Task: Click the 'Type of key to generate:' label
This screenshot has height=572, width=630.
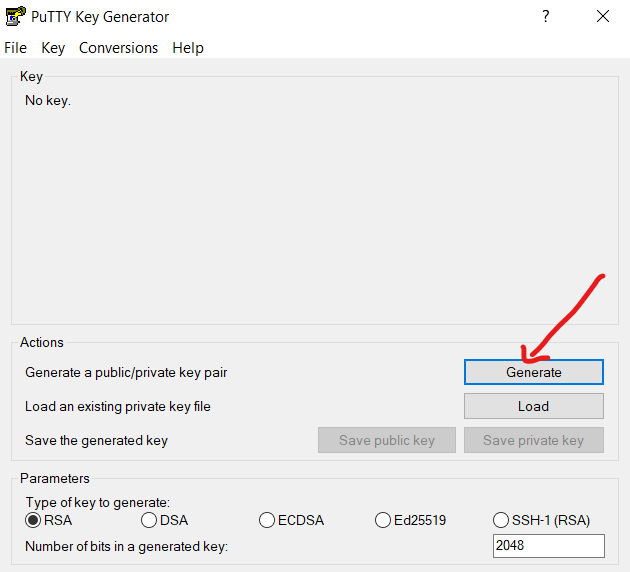Action: coord(98,503)
